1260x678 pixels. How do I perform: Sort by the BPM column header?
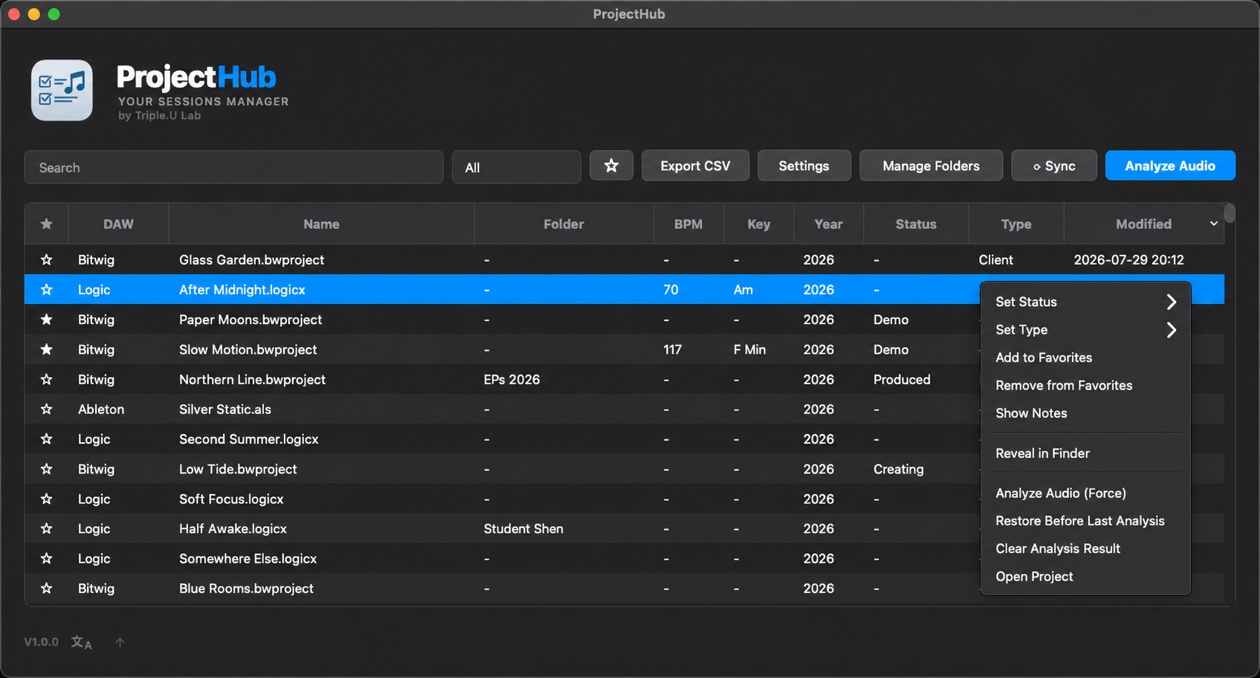click(x=688, y=224)
